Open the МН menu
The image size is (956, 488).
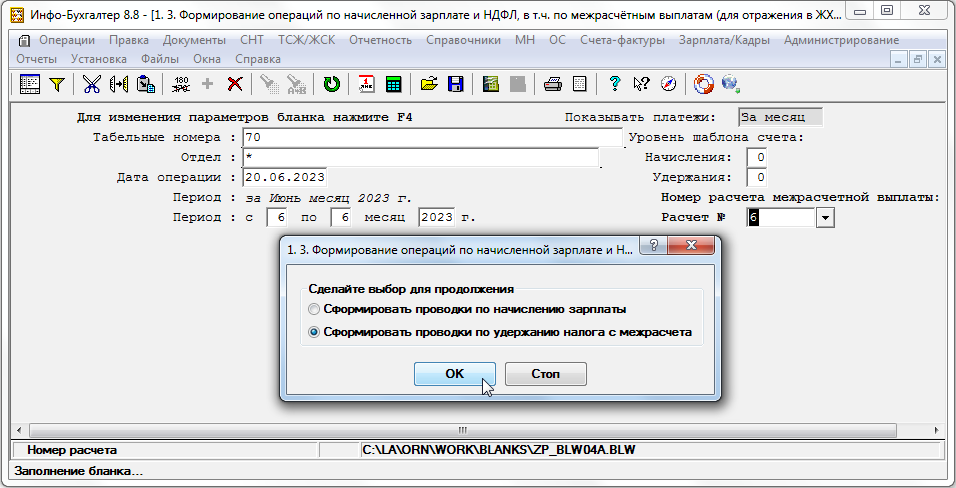tap(525, 40)
